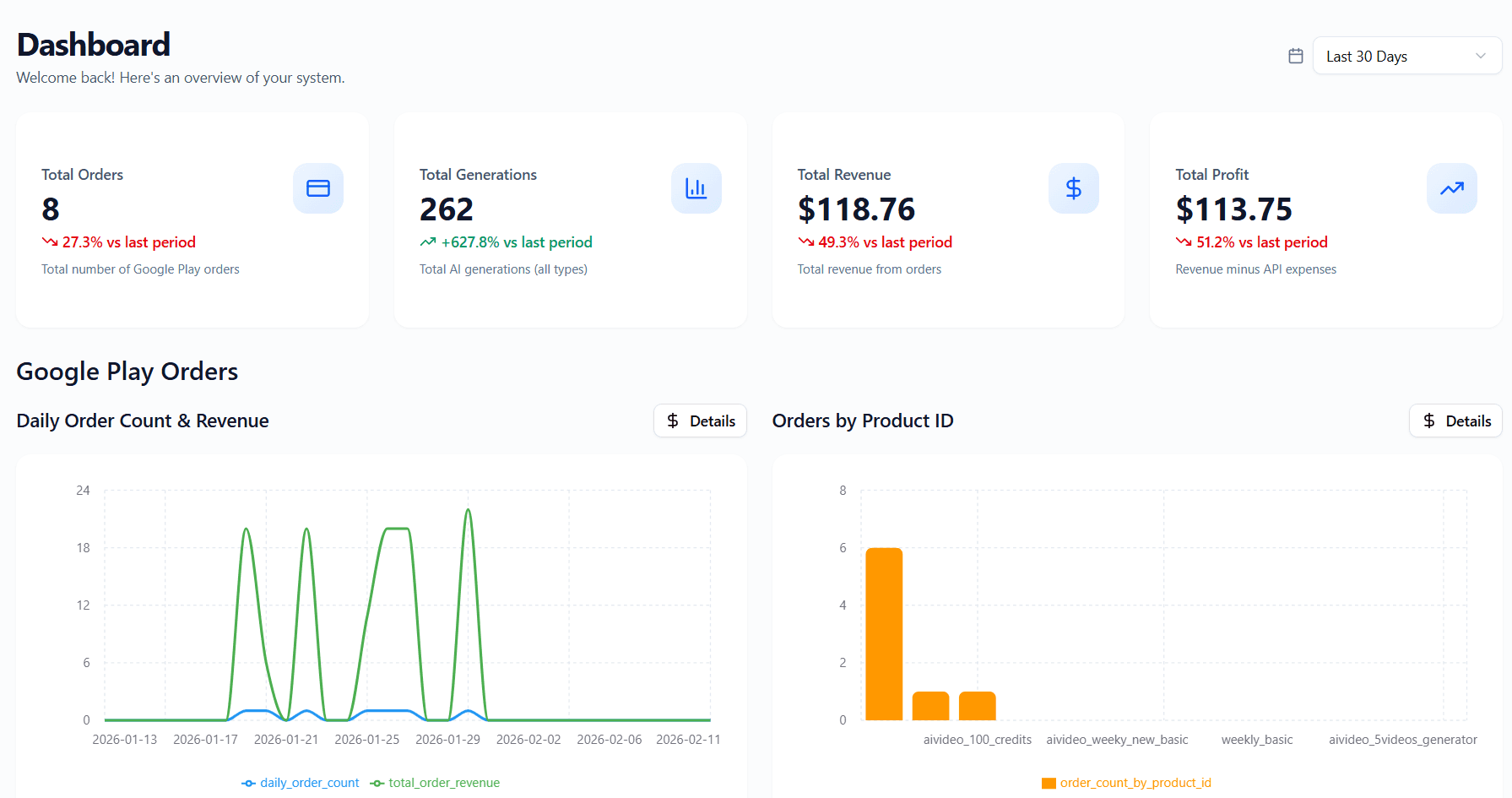Image resolution: width=1512 pixels, height=798 pixels.
Task: Click the red down-trend arrow under Total Revenue
Action: [x=806, y=242]
